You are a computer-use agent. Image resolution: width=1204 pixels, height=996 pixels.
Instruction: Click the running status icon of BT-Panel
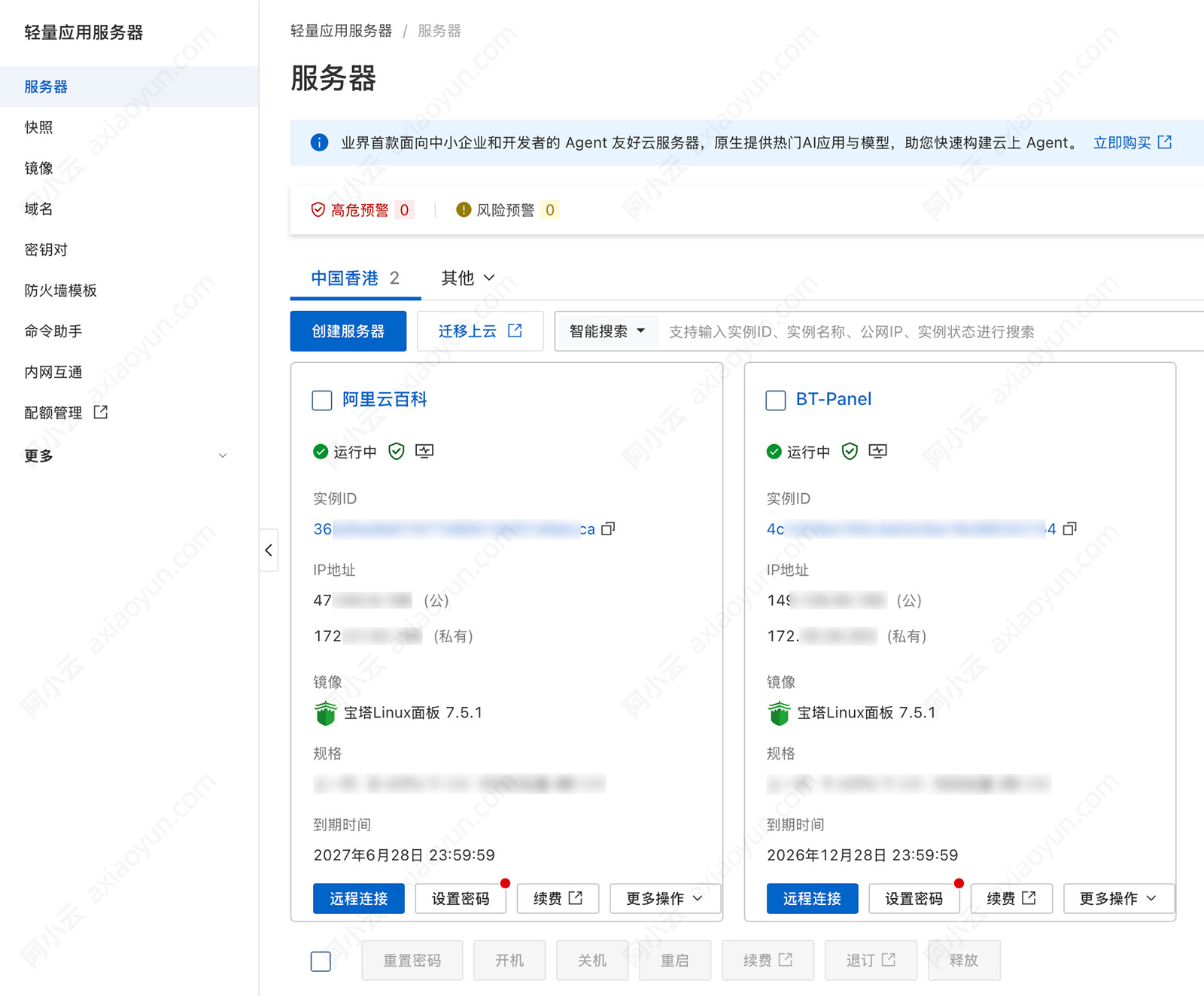click(774, 452)
